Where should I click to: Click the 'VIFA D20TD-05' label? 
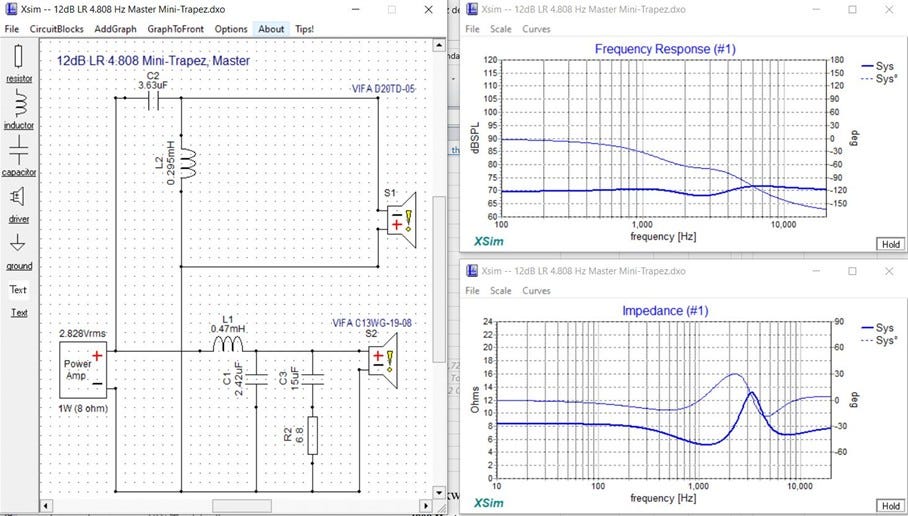tap(383, 89)
